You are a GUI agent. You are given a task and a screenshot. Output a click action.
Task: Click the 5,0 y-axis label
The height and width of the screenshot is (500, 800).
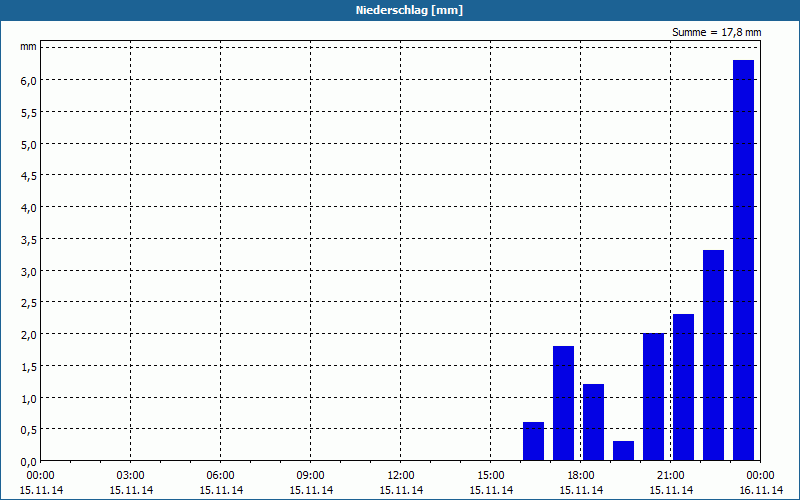[29, 144]
